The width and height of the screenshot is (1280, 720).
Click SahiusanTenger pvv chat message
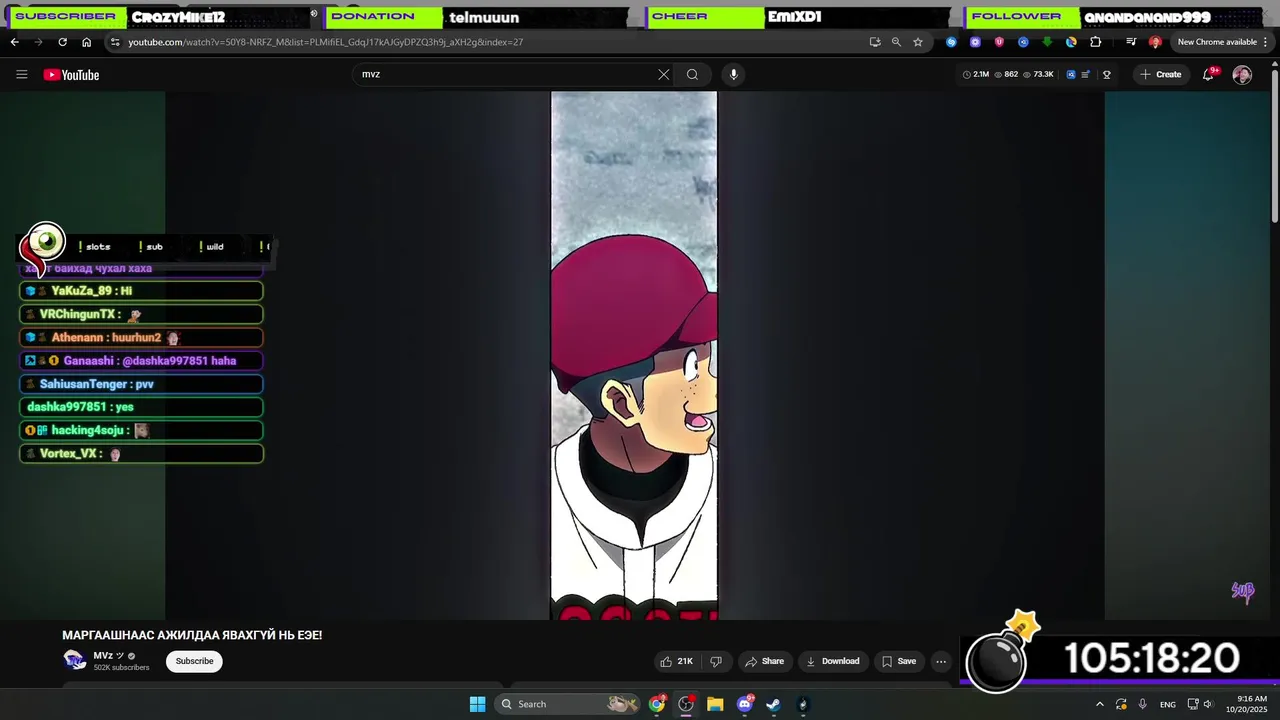tap(141, 384)
